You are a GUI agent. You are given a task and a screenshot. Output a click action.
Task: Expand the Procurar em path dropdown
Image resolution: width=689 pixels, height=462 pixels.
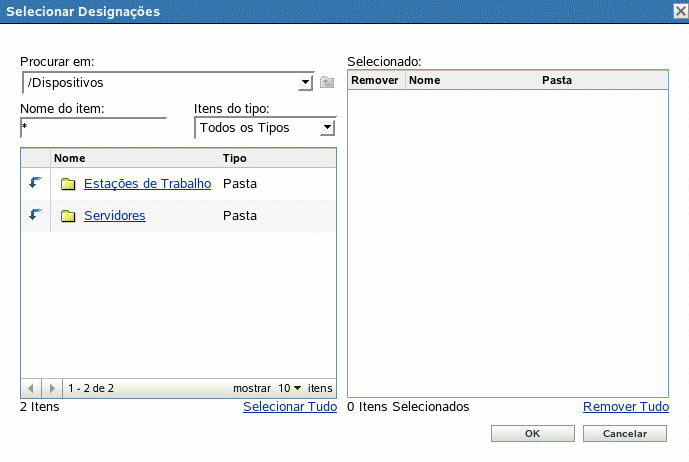point(306,82)
